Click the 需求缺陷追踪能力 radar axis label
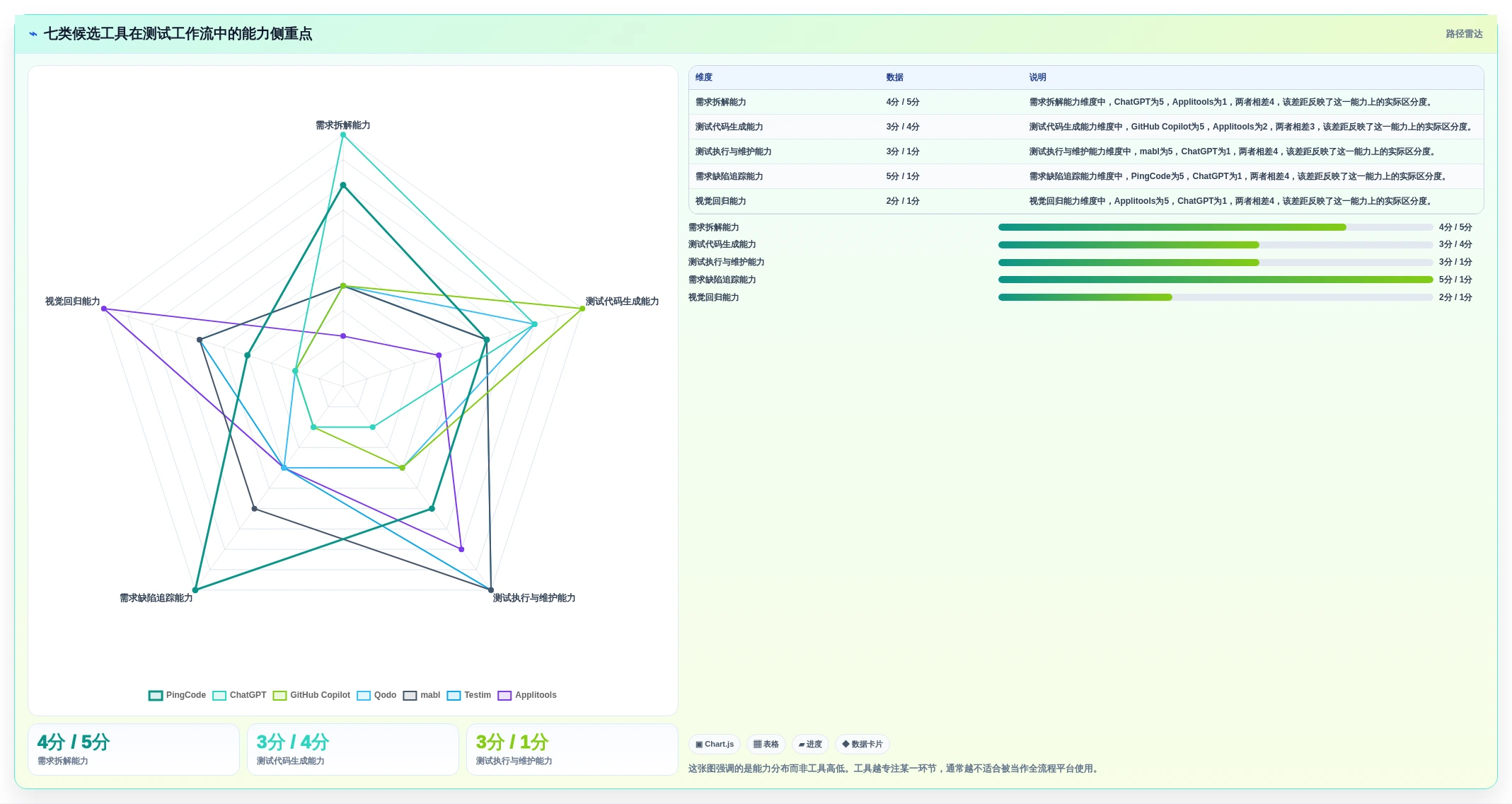Viewport: 1512px width, 804px height. click(156, 598)
